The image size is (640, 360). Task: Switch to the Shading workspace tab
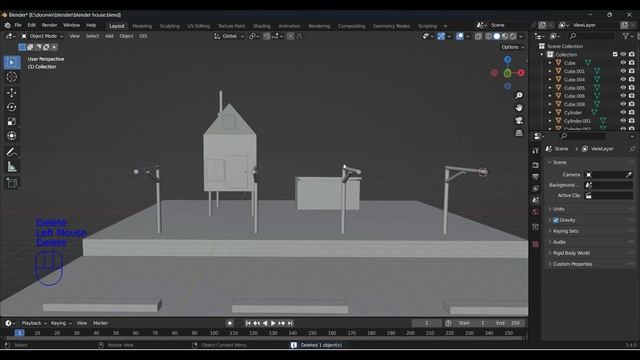(262, 26)
